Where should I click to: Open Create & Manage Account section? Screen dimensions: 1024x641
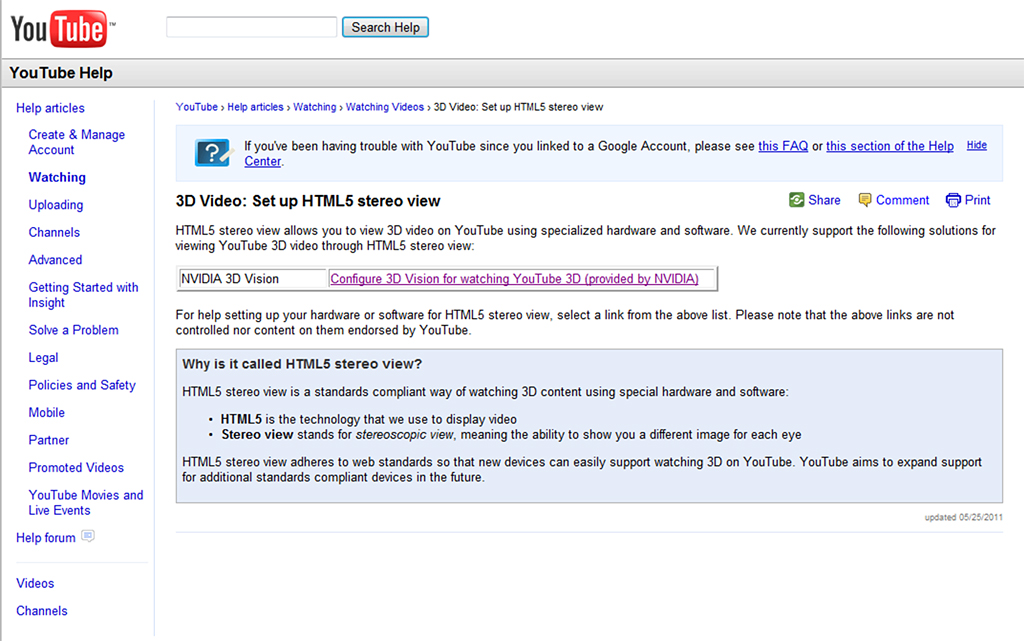76,142
